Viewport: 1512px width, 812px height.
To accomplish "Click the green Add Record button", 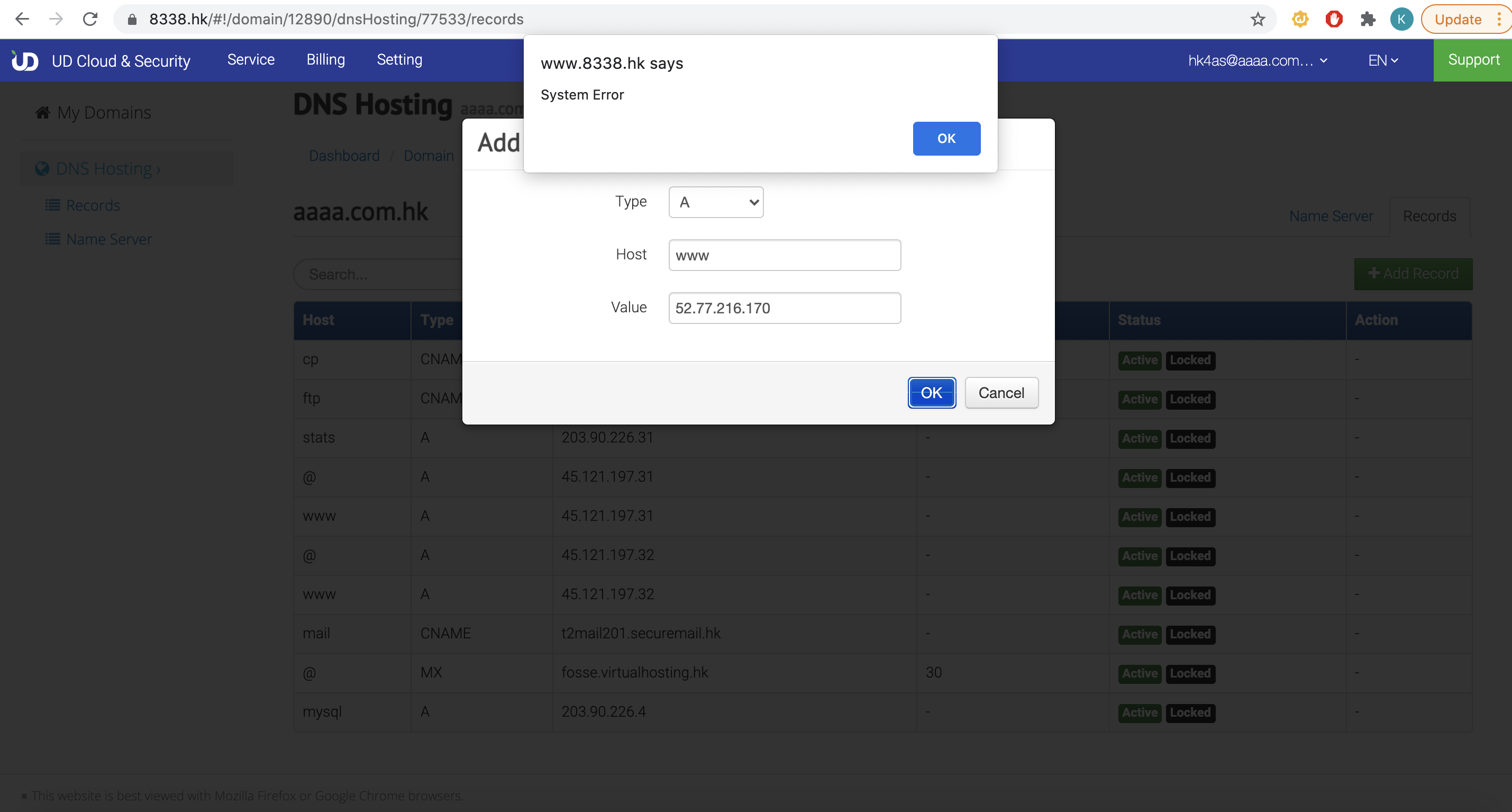I will 1413,274.
